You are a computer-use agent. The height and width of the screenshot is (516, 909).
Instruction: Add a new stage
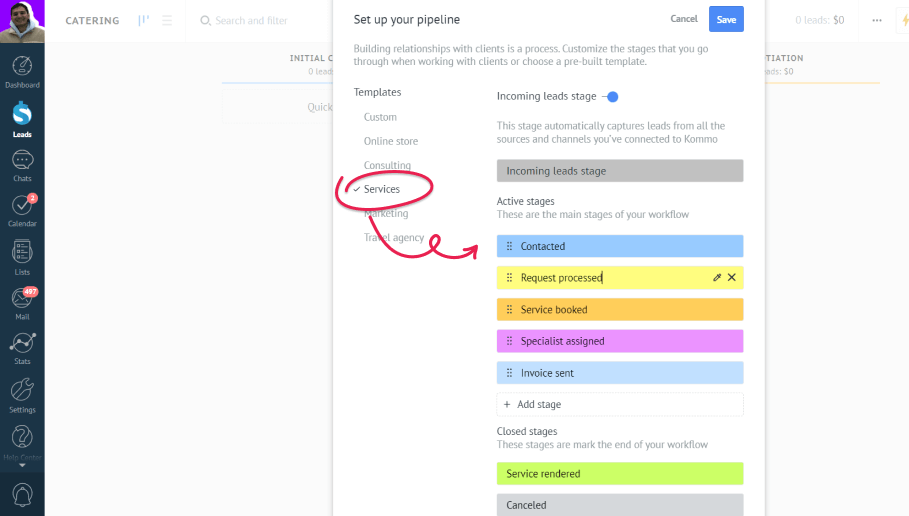[620, 405]
